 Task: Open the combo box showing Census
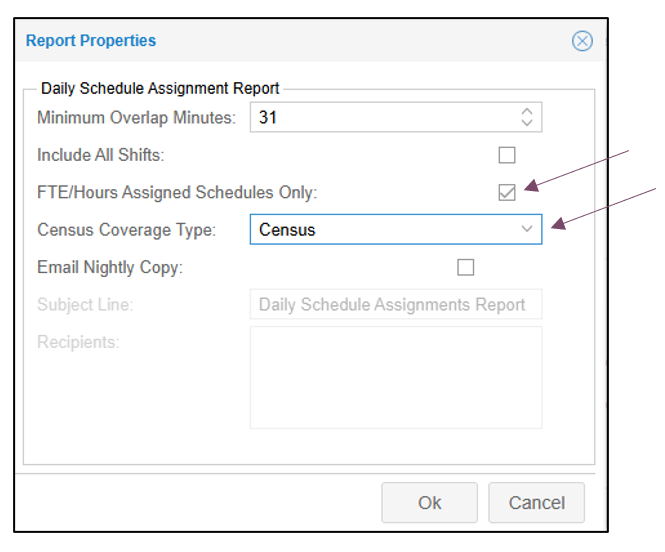click(396, 229)
